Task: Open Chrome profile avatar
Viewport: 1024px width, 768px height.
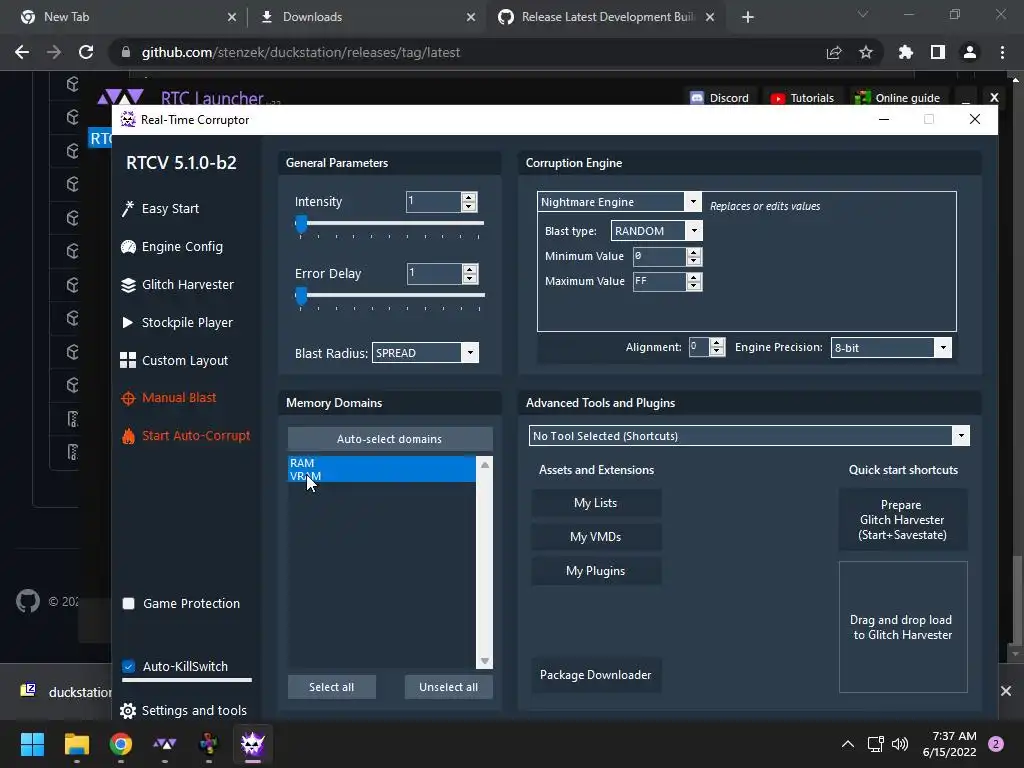Action: (970, 52)
